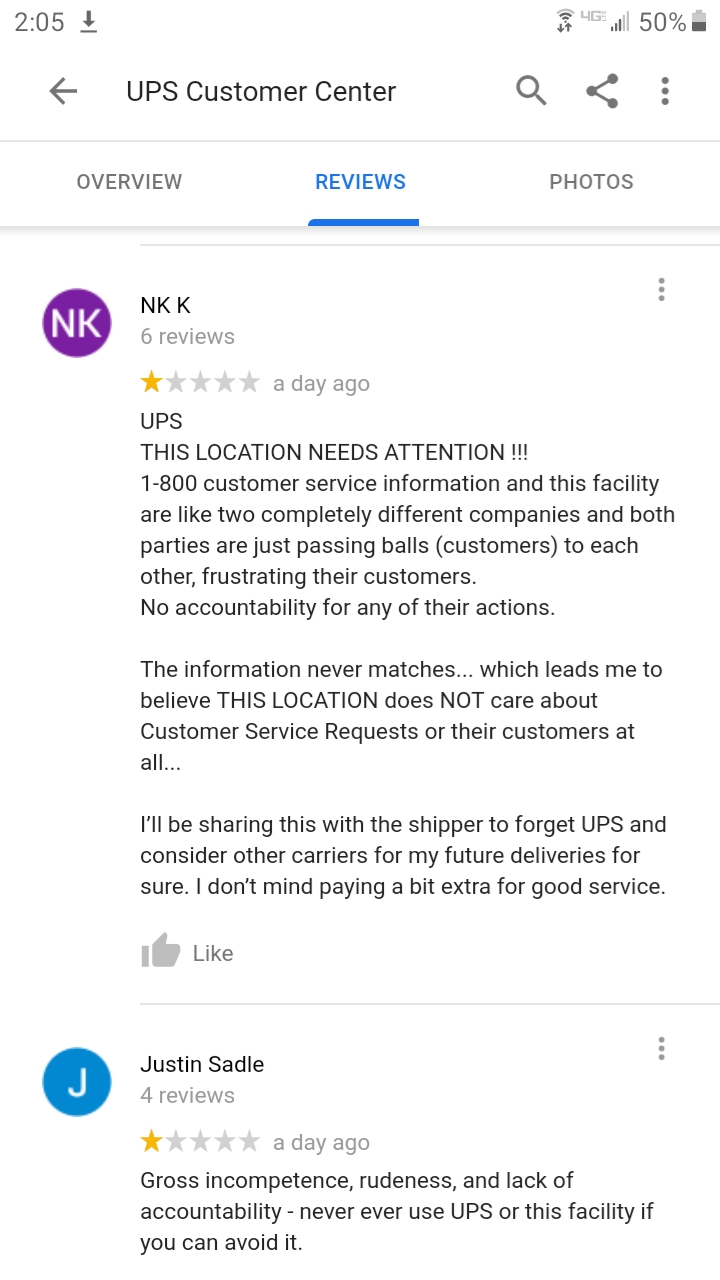
Task: Open options menu for Justin Sadle review
Action: coord(661,1048)
